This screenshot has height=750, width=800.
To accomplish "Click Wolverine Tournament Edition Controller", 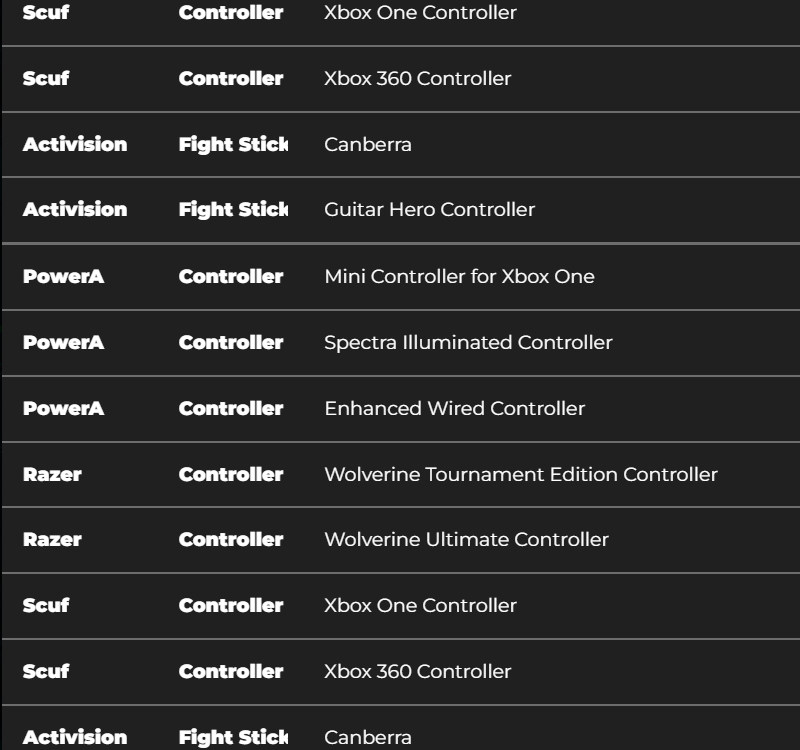I will tap(520, 474).
